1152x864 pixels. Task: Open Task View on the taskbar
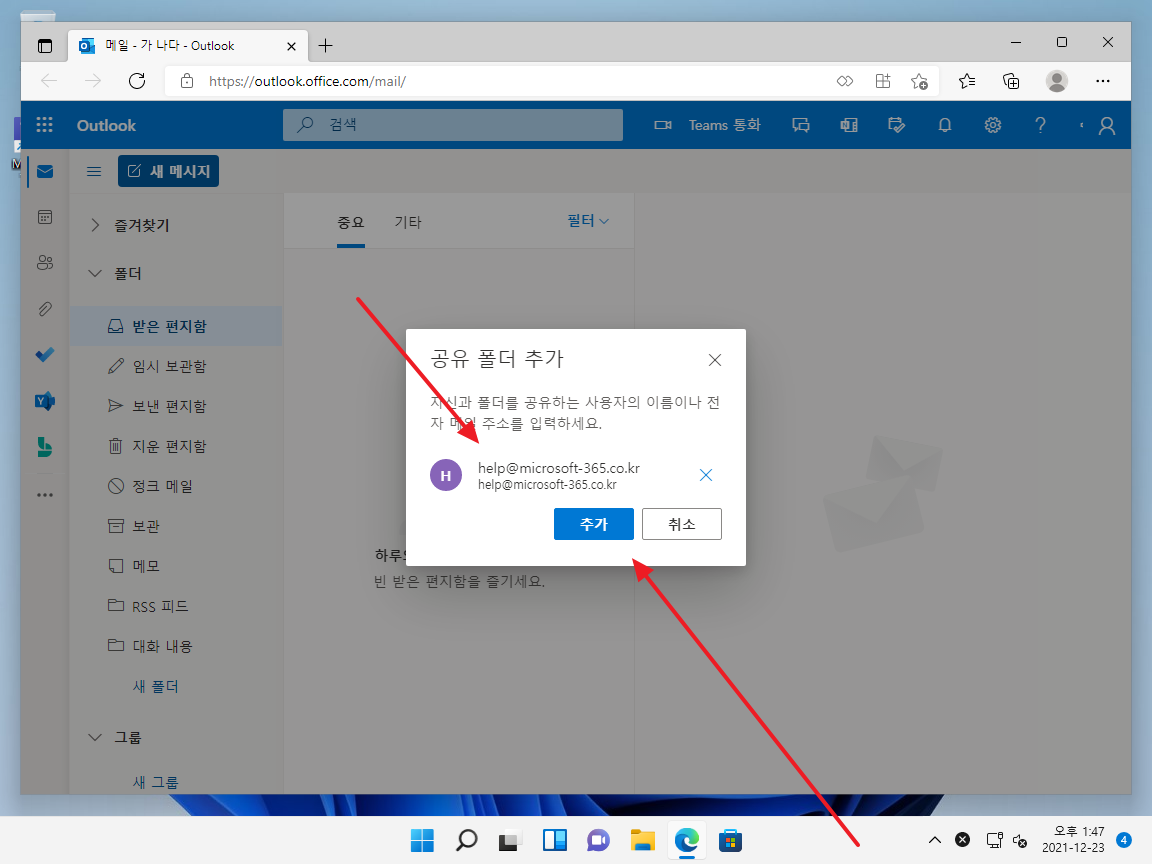(511, 840)
